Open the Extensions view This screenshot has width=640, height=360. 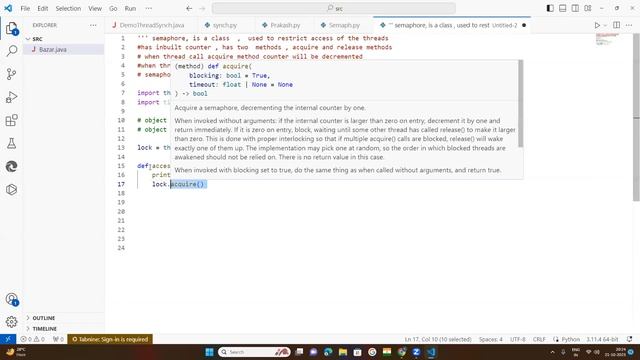pos(11,120)
